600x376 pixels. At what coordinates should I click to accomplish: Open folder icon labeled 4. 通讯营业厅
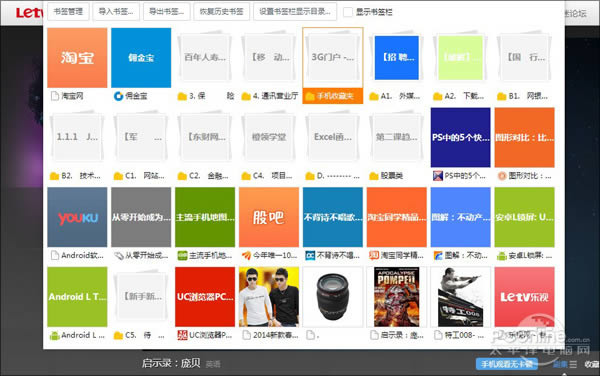pos(246,96)
